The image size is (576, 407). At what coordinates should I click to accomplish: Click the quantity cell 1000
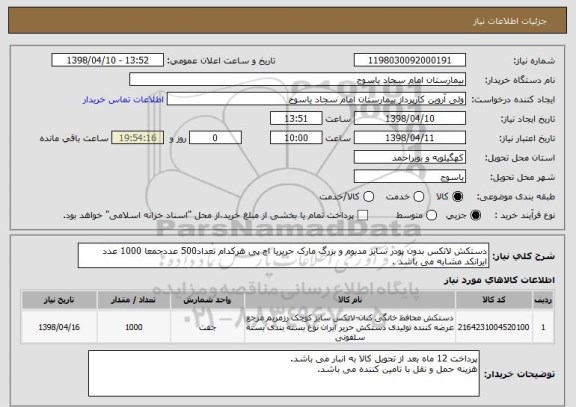pyautogui.click(x=134, y=327)
